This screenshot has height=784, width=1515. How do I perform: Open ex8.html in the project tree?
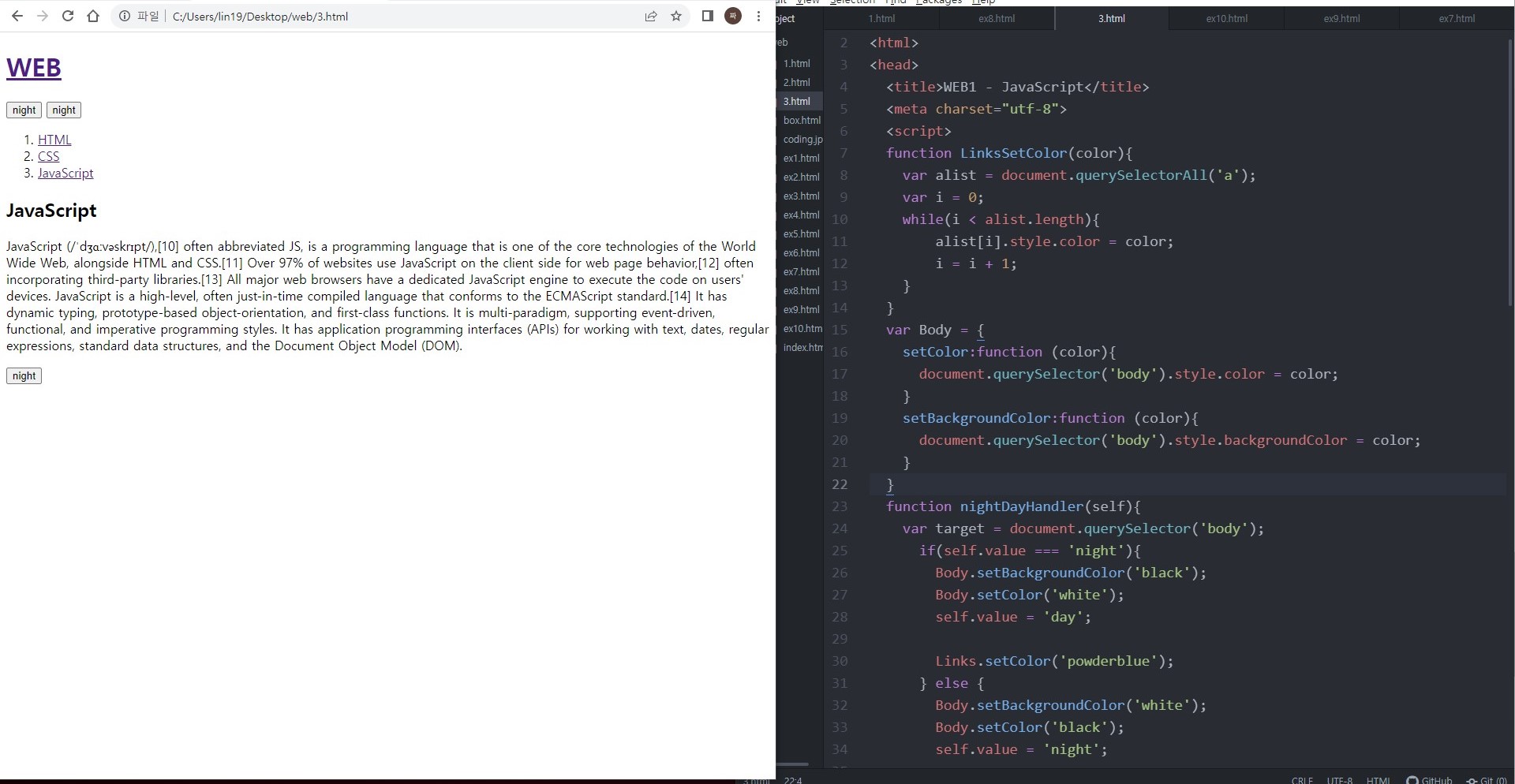(800, 290)
